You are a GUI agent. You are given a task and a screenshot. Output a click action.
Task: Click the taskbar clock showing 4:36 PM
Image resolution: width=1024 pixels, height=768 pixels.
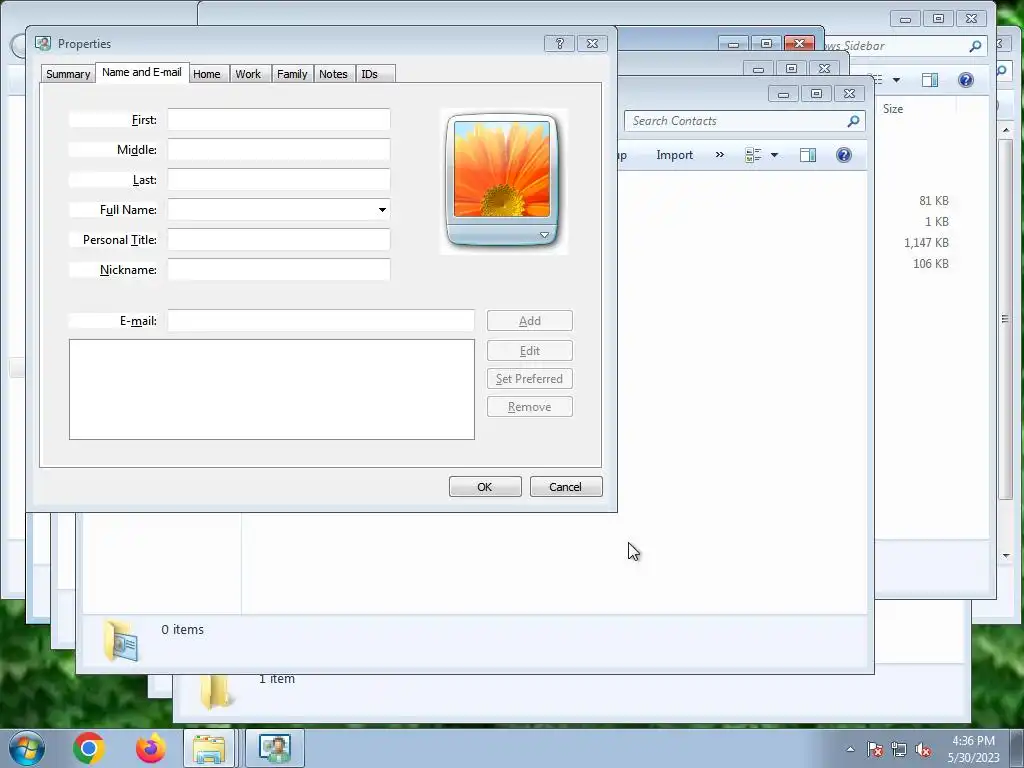pos(973,749)
